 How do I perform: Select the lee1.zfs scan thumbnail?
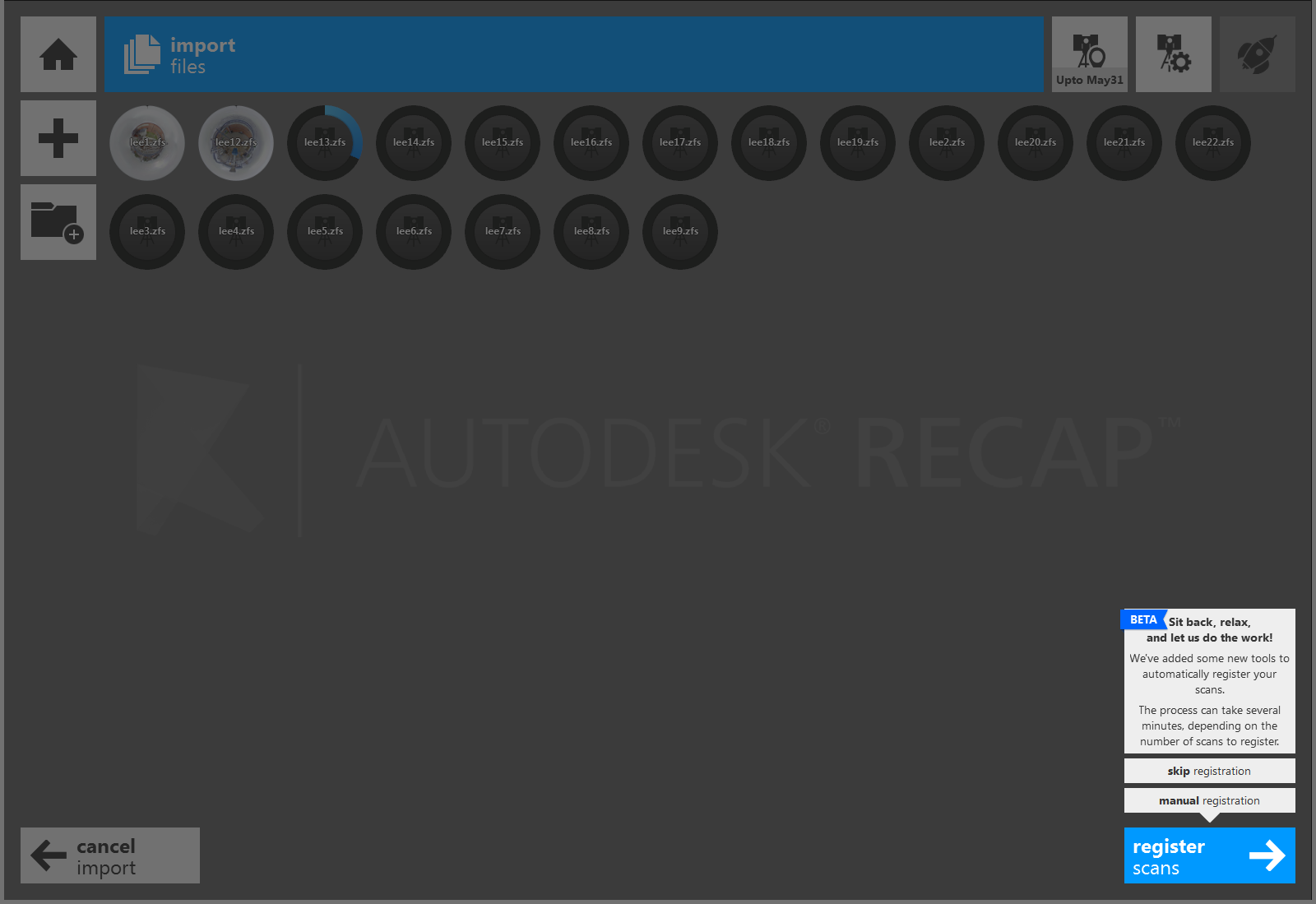click(x=147, y=143)
